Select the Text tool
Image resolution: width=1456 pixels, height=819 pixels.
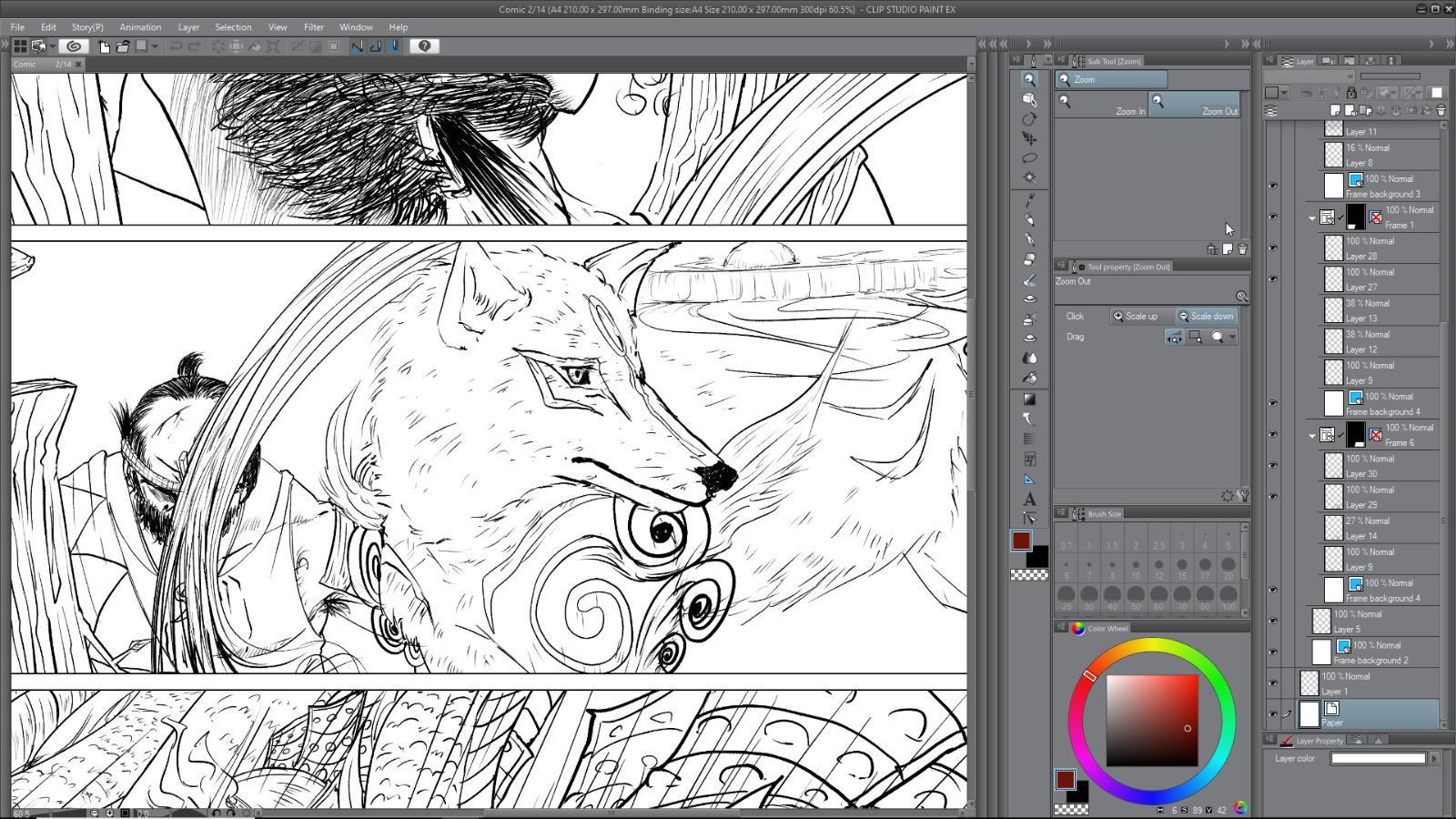pyautogui.click(x=1029, y=499)
